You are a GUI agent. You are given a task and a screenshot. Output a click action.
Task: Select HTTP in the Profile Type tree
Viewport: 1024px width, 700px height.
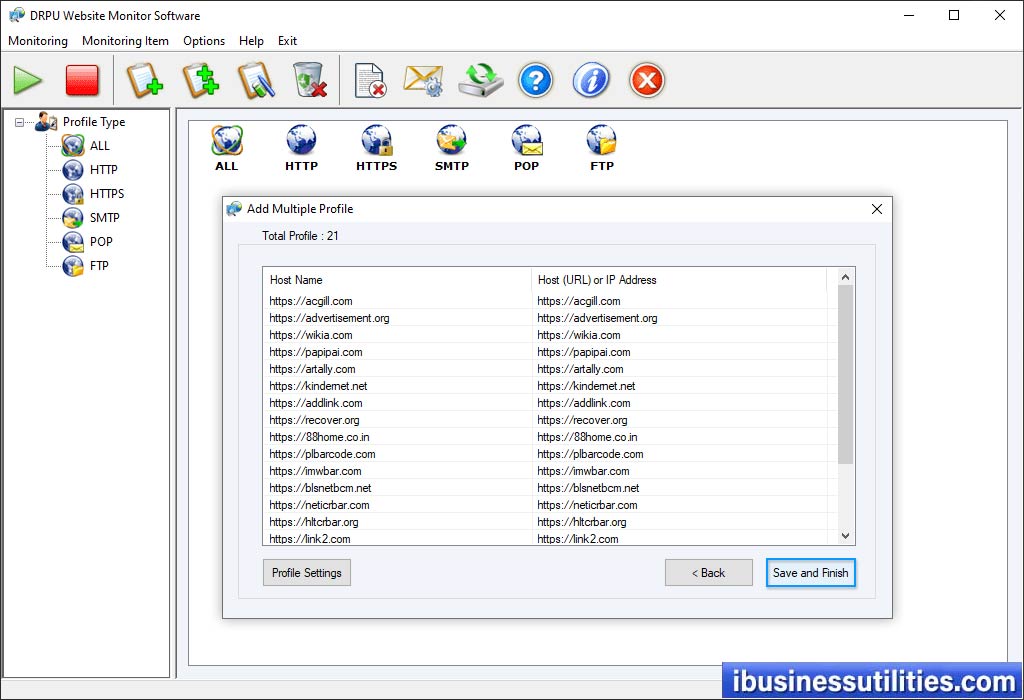[x=104, y=170]
